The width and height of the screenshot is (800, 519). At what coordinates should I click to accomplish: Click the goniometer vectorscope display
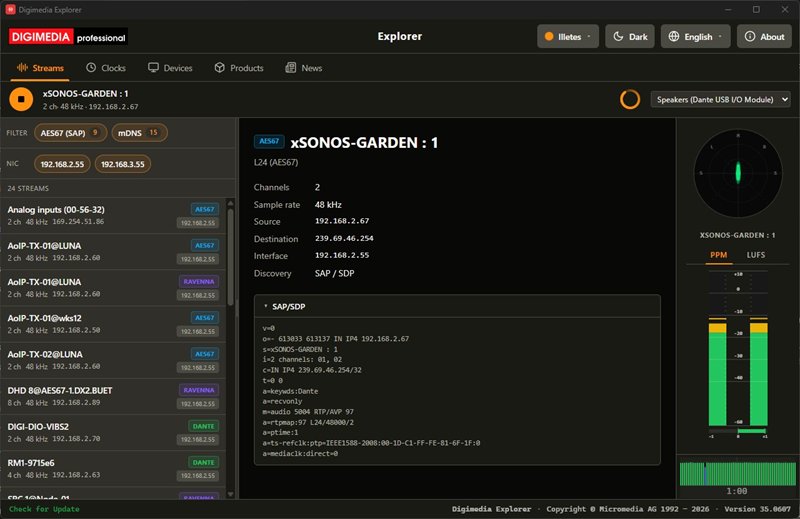(x=738, y=173)
